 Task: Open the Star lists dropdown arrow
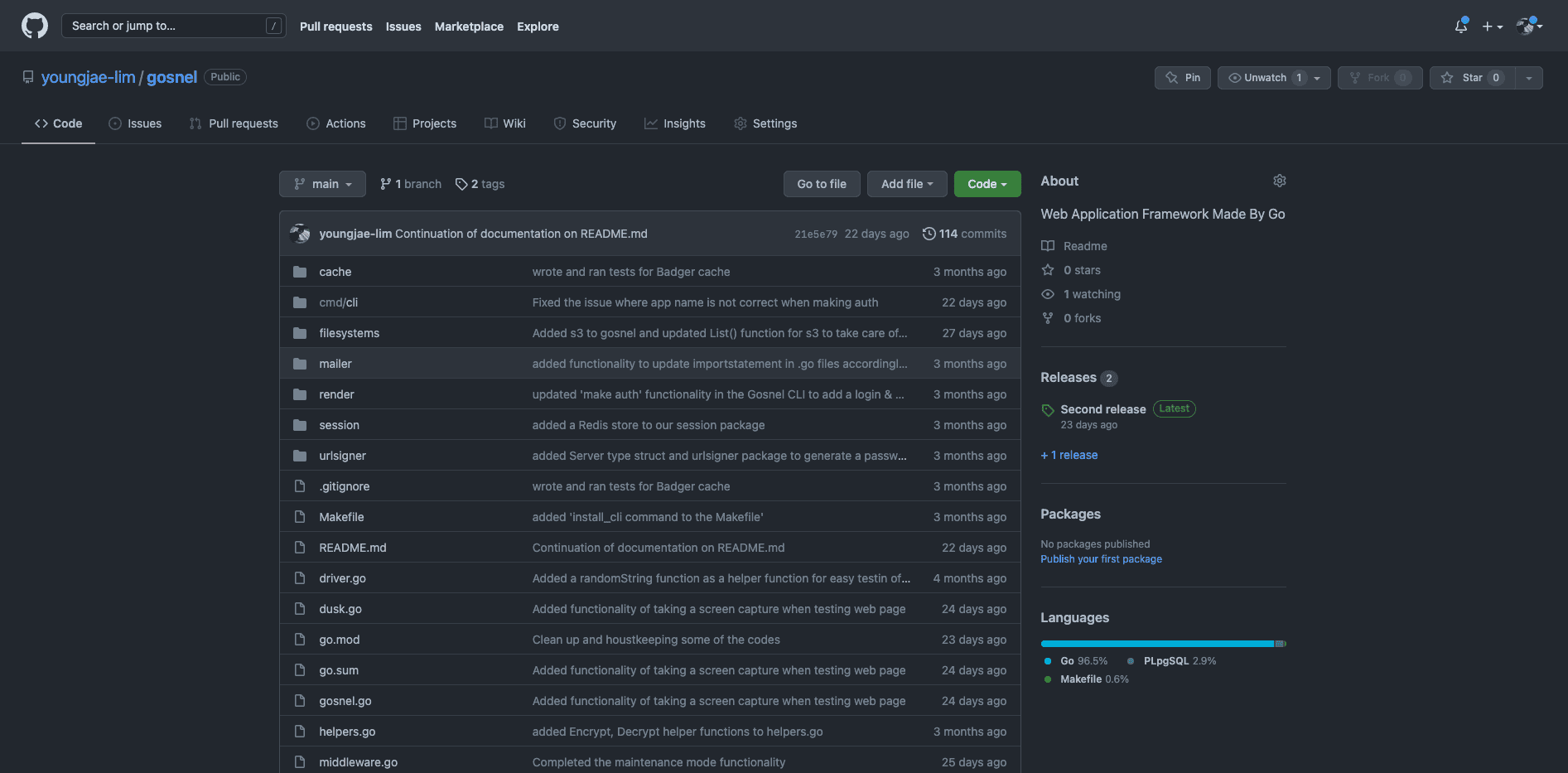pyautogui.click(x=1529, y=78)
